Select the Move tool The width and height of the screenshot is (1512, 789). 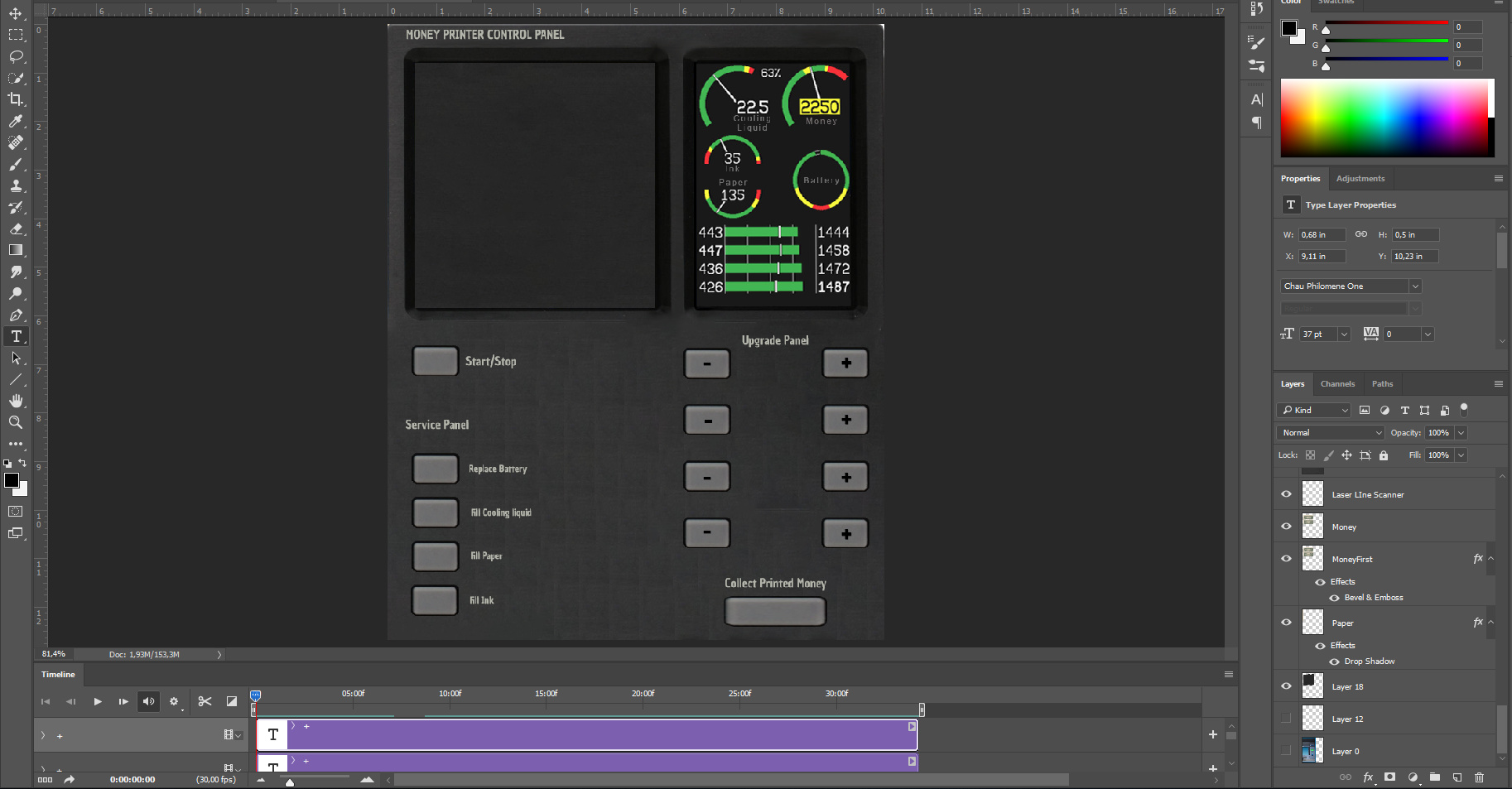16,13
